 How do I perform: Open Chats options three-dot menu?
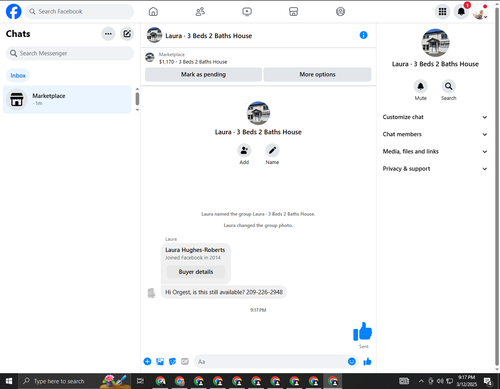108,34
